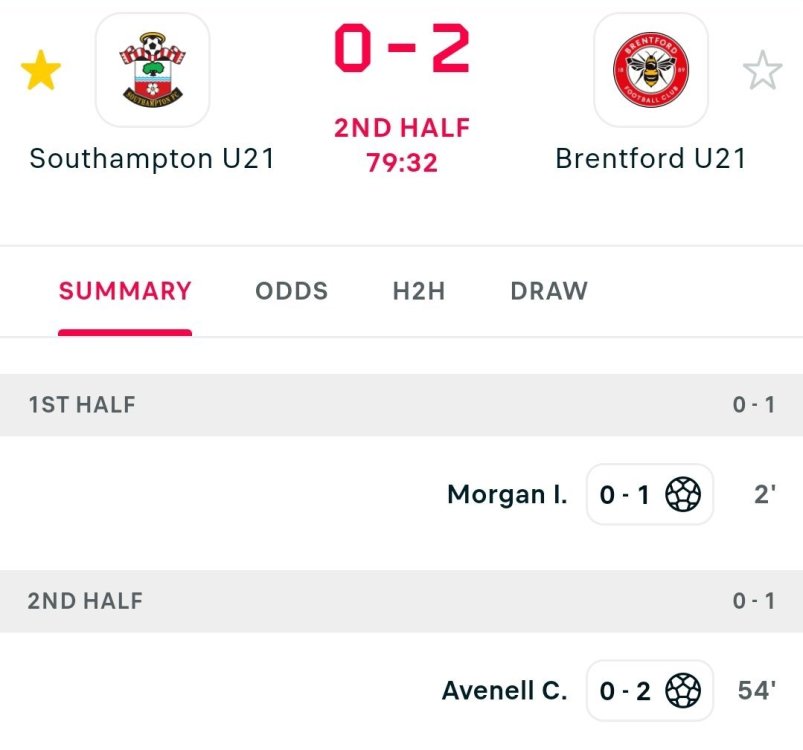
Task: Unfavorite Southampton U21 with the yellow star
Action: pyautogui.click(x=41, y=72)
